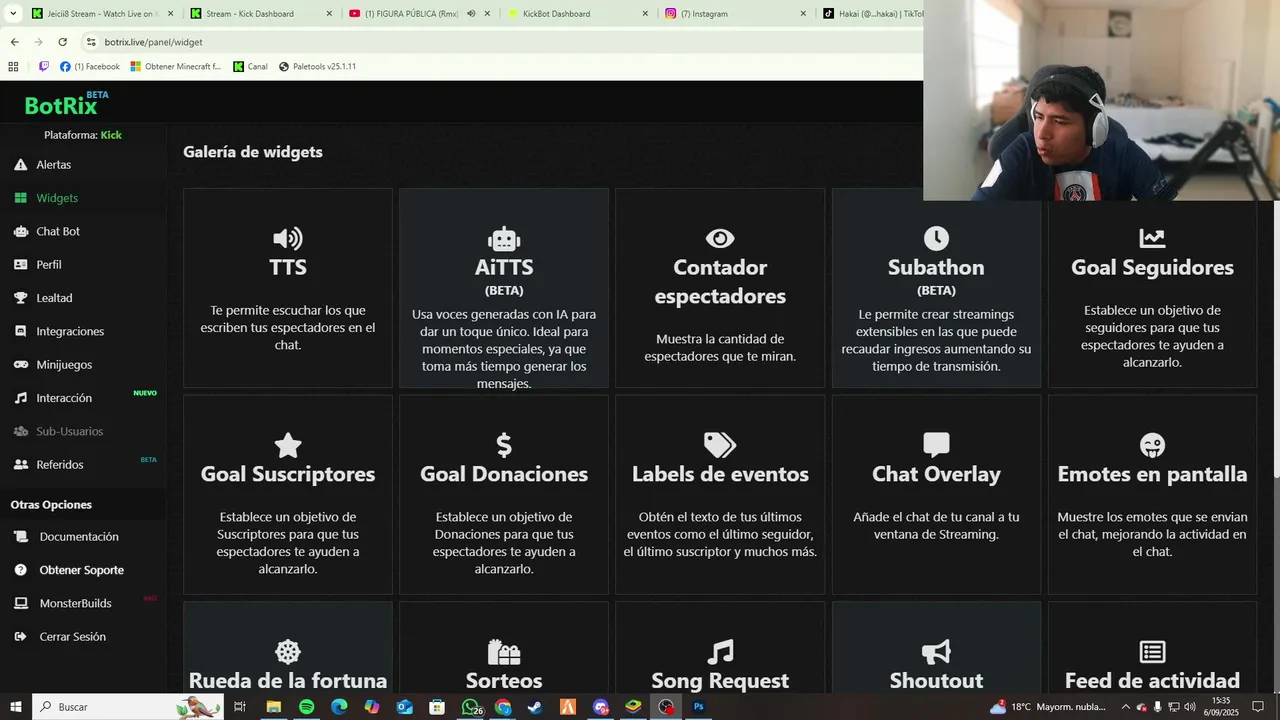Click the Chat Overlay speech bubble icon

click(x=936, y=445)
